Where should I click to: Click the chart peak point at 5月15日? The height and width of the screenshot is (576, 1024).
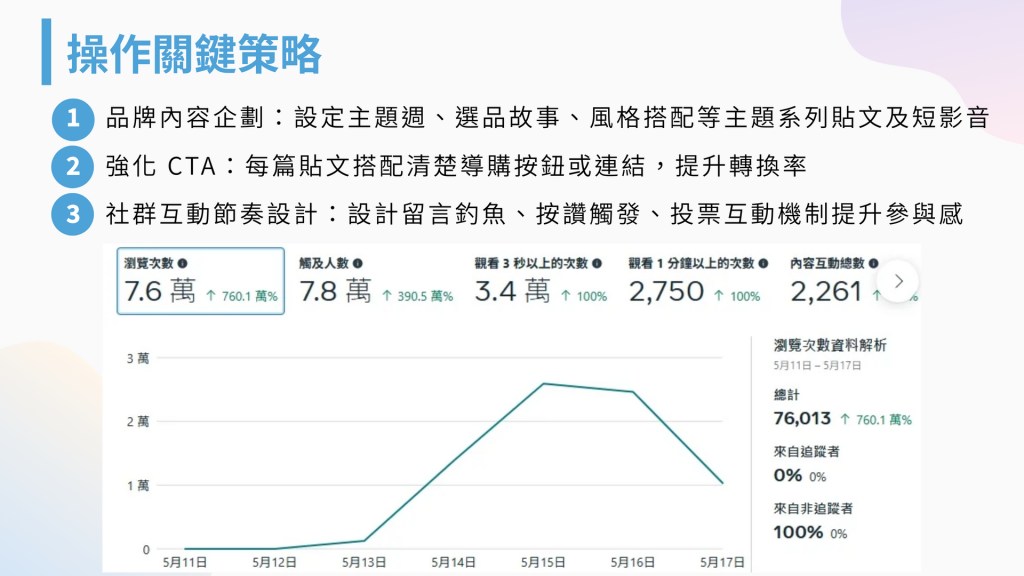(x=543, y=383)
